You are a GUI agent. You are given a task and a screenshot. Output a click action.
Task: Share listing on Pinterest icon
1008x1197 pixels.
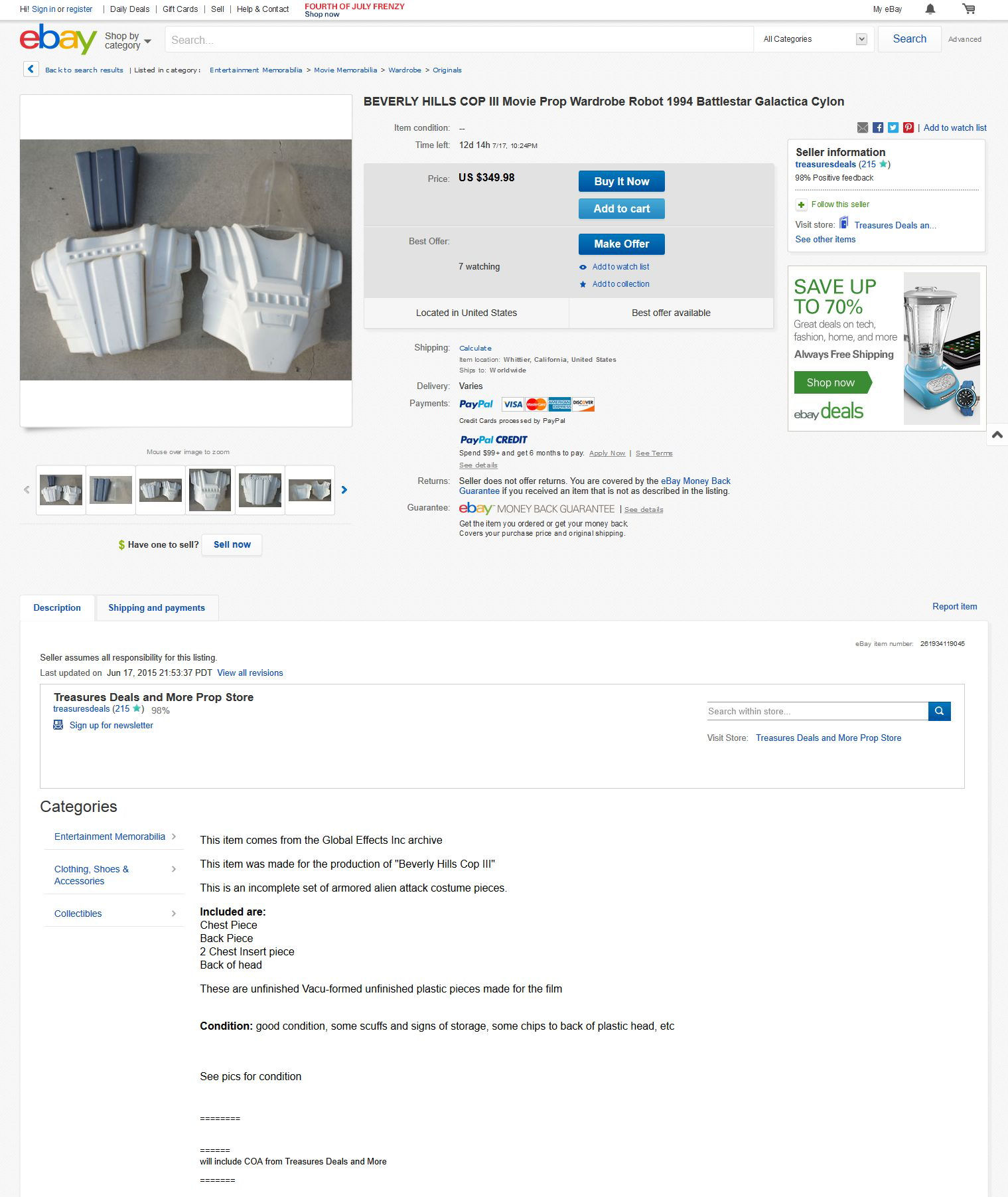pos(908,127)
